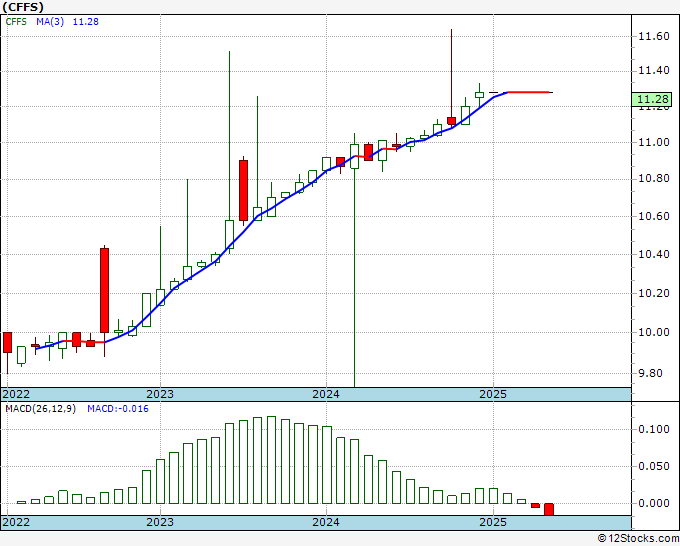Click the 0.100 MACD axis label

tap(654, 429)
